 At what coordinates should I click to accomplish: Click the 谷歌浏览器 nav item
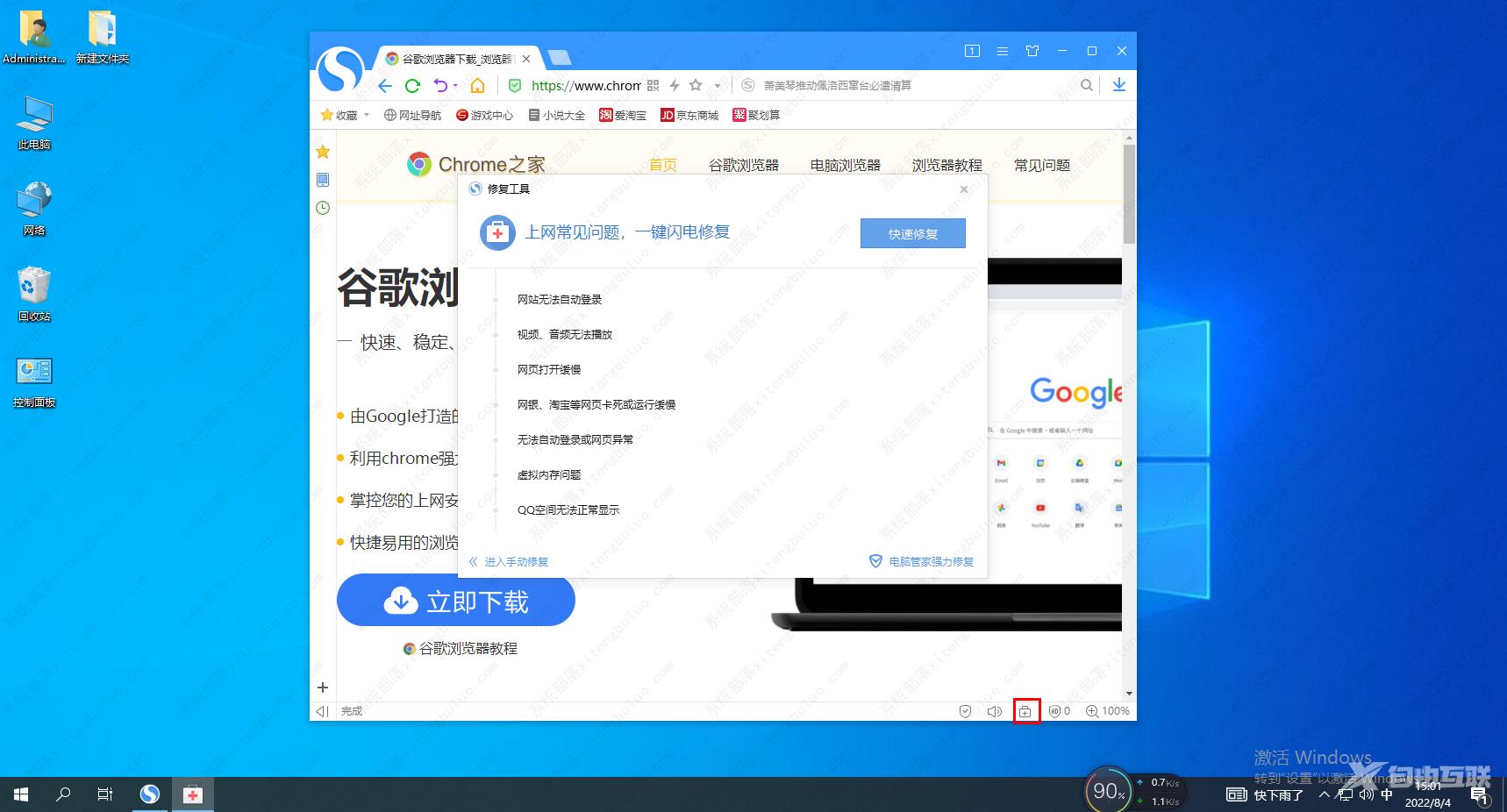click(744, 165)
